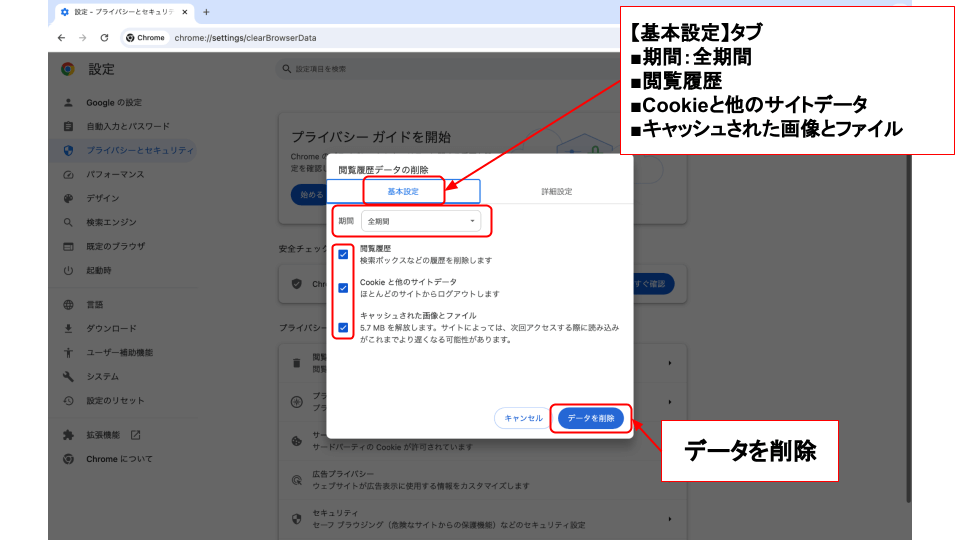Click the 拡張機能 puzzle piece icon
Screen dimensions: 960x540
[x=68, y=435]
